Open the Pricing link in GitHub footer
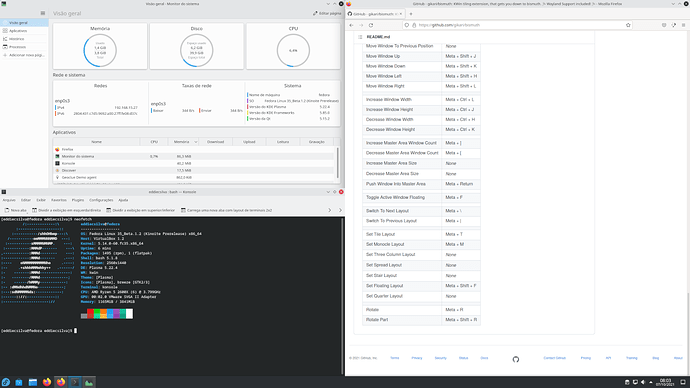The height and width of the screenshot is (388, 690). pyautogui.click(x=586, y=358)
